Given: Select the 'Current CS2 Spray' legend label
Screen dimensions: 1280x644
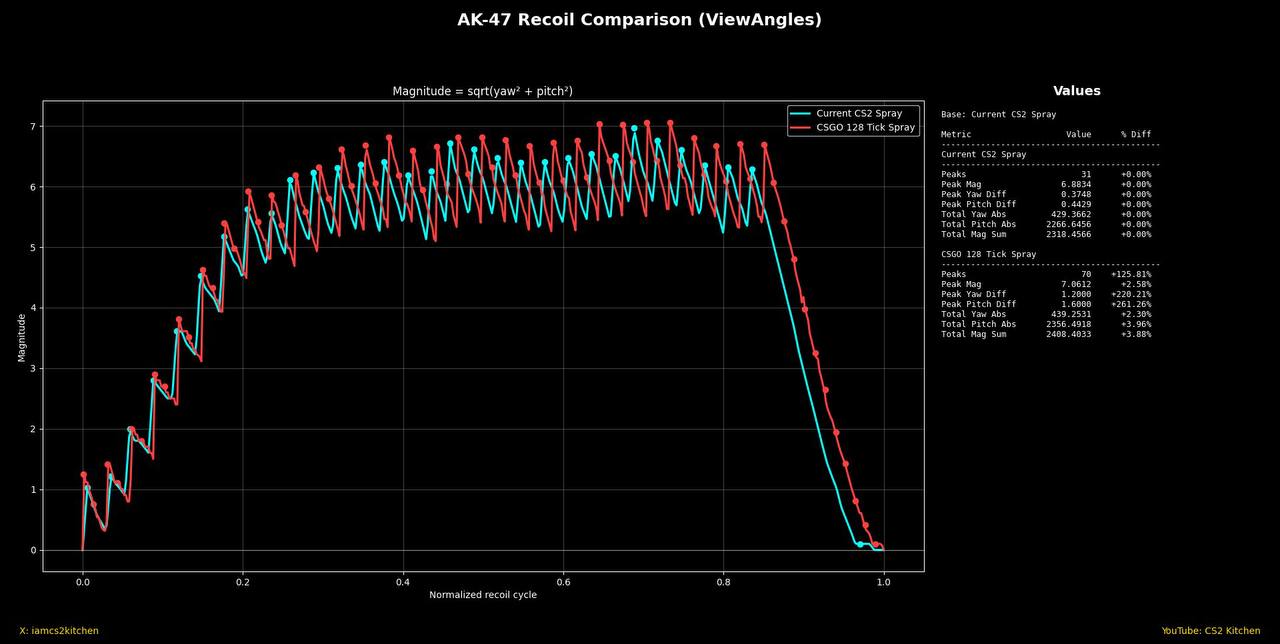Looking at the screenshot, I should 859,114.
